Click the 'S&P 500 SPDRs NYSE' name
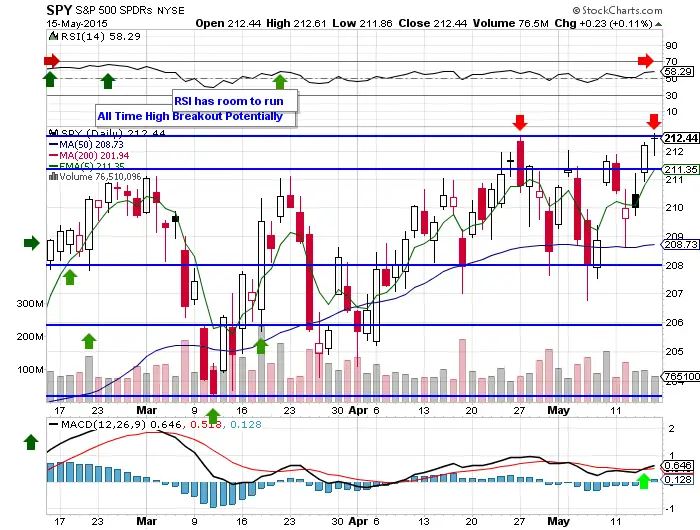This screenshot has height=530, width=700. [x=130, y=10]
